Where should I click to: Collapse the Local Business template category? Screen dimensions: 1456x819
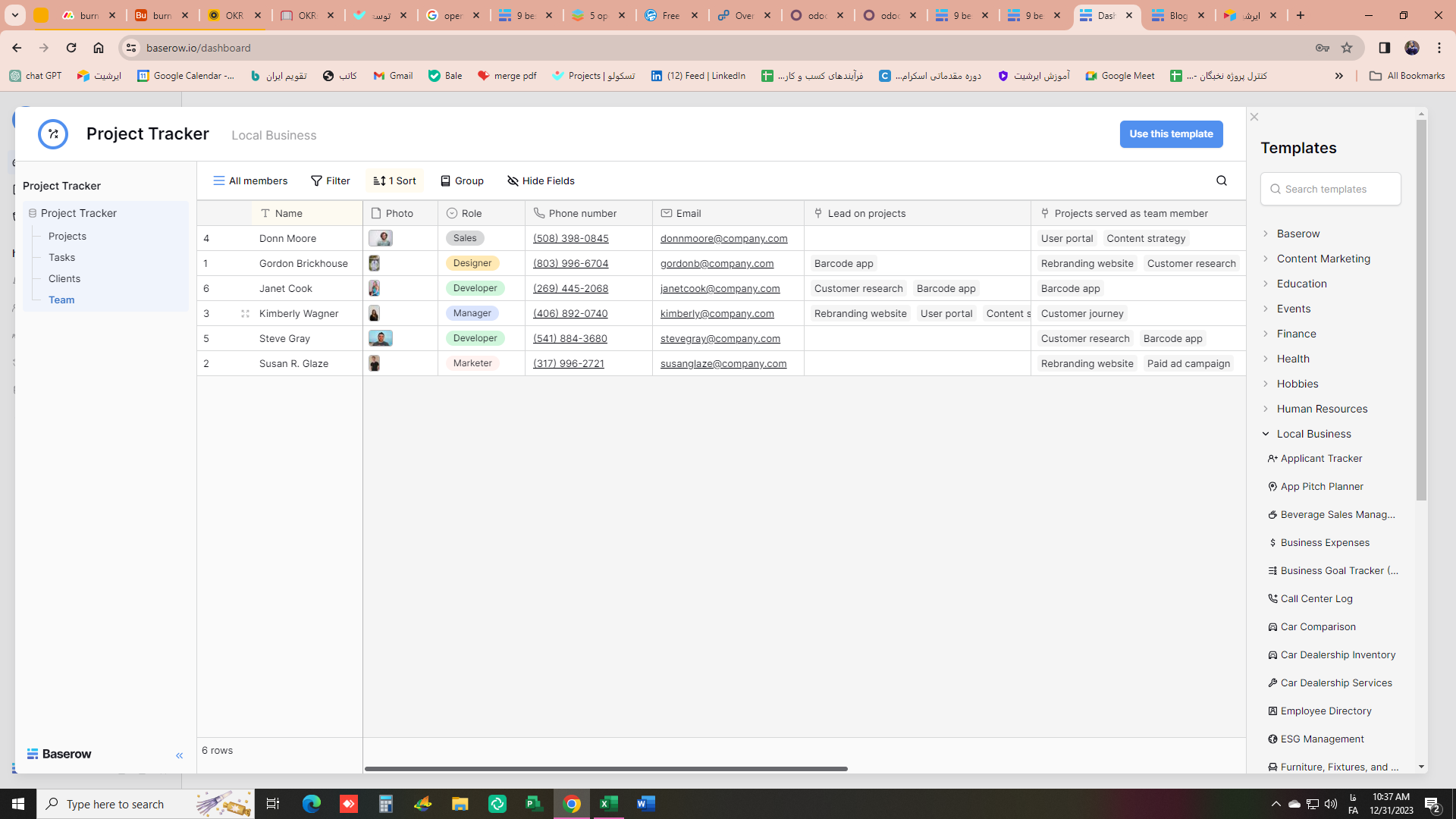point(1313,434)
